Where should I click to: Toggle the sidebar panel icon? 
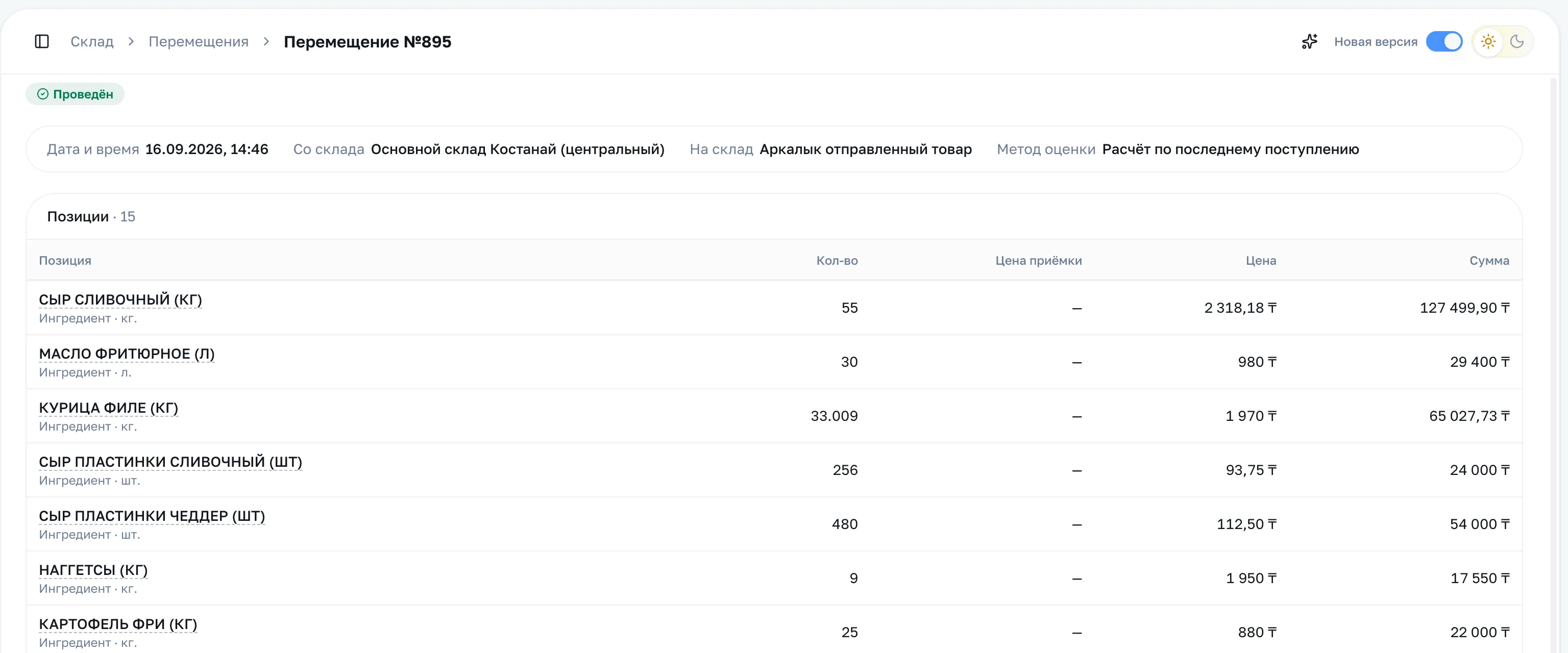coord(41,41)
